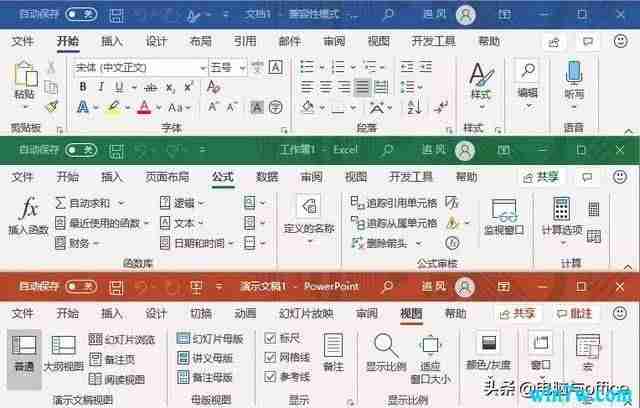
Task: Click the Sort A-Z icon in Word
Action: (x=414, y=107)
